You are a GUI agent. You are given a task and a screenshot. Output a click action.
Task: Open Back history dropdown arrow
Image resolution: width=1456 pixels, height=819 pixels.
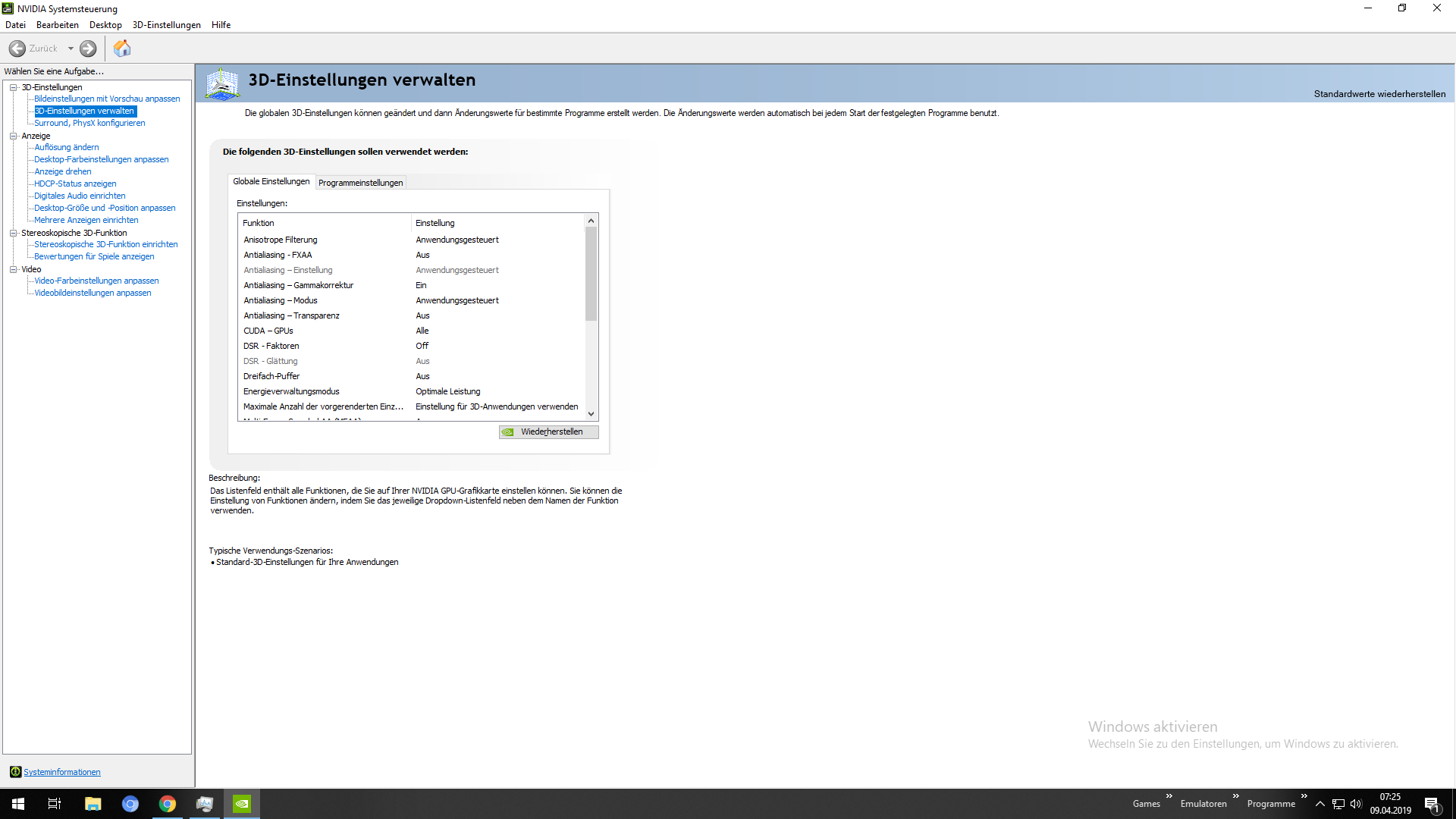[x=71, y=49]
